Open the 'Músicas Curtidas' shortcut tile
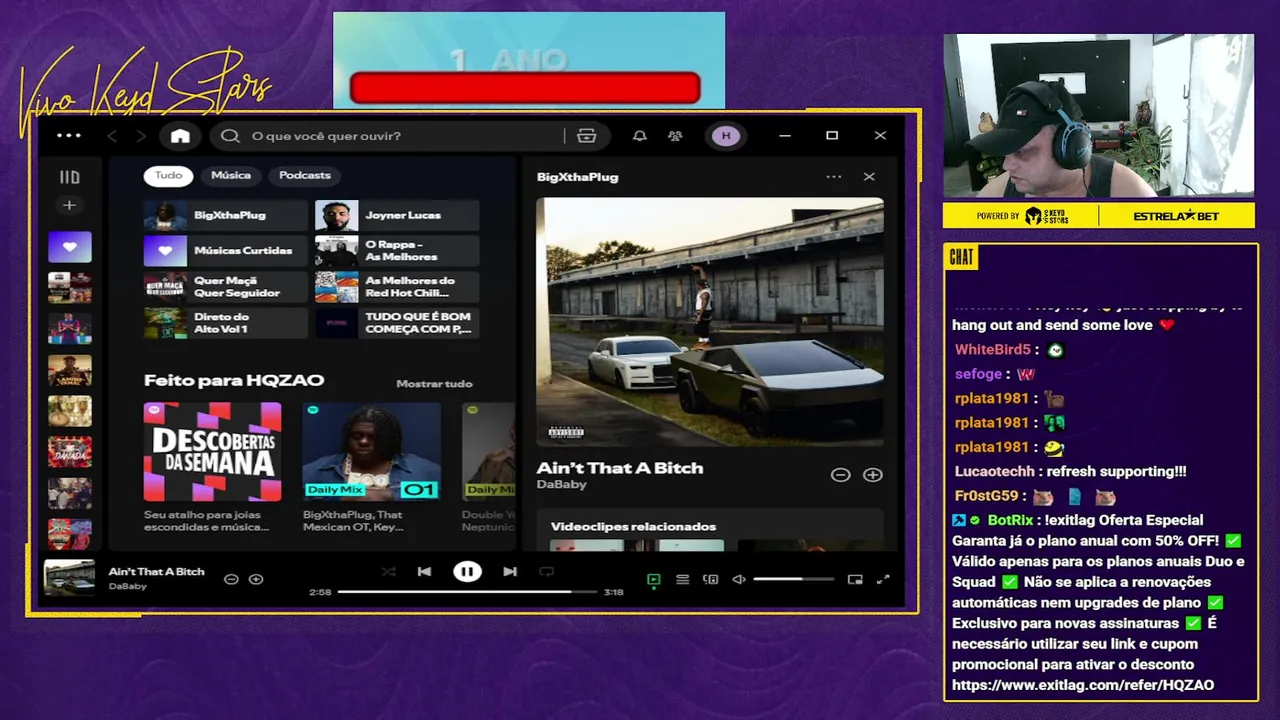The height and width of the screenshot is (720, 1280). coord(226,251)
